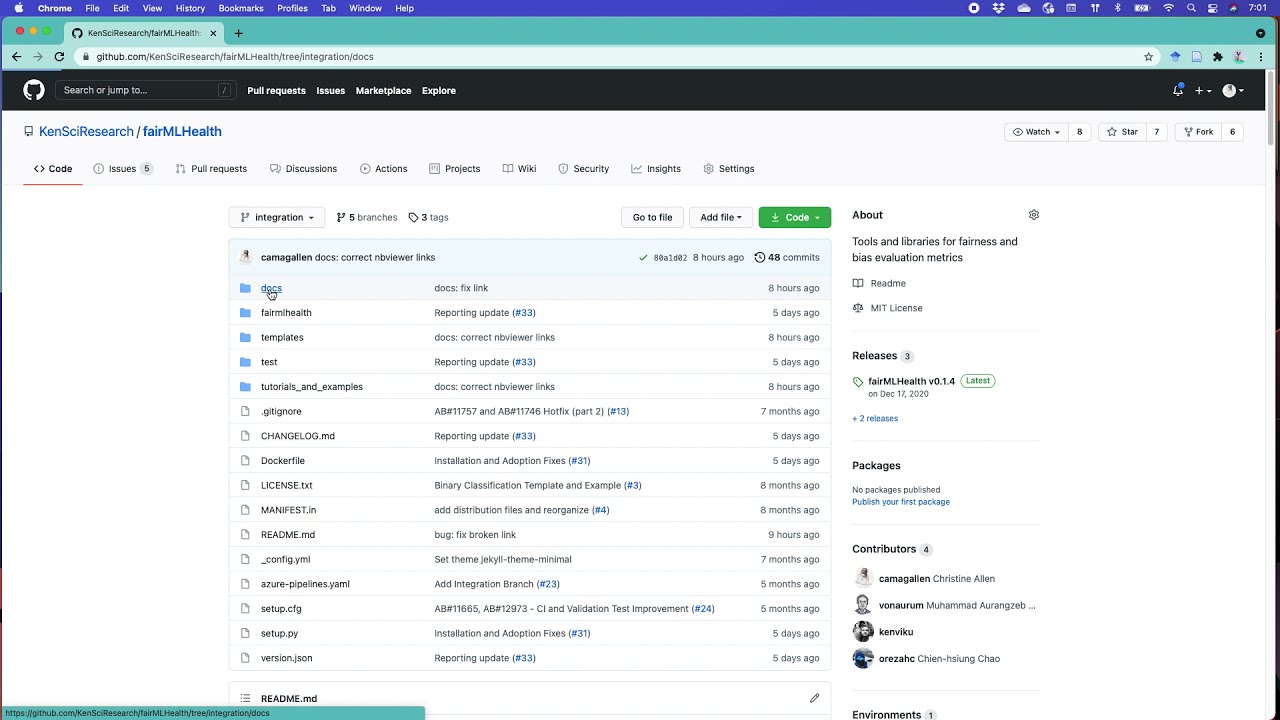Star the fairMLHealth repository
1280x720 pixels.
(1122, 132)
